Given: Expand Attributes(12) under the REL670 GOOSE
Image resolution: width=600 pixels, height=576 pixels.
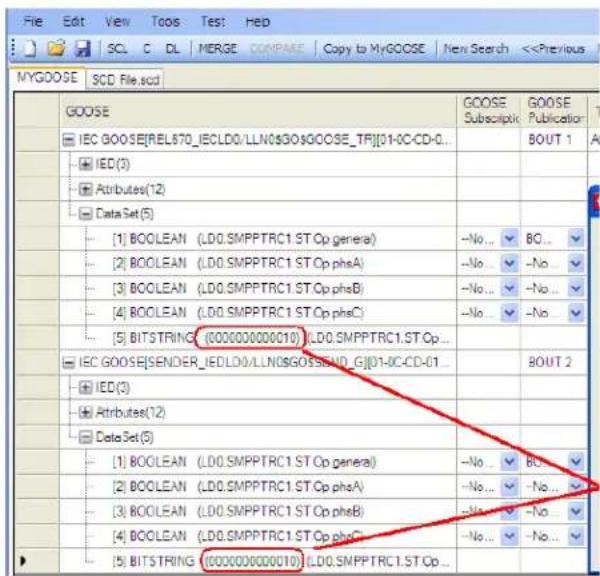Looking at the screenshot, I should tap(85, 189).
